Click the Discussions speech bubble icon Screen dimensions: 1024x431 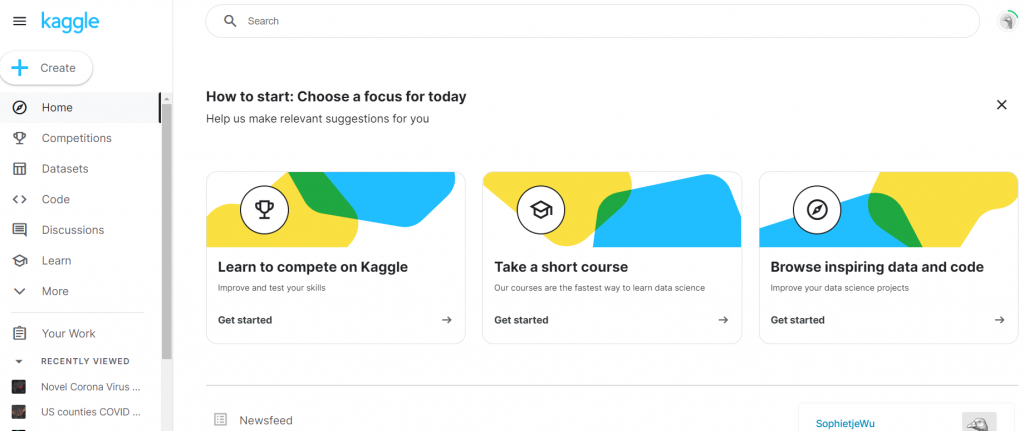pyautogui.click(x=19, y=230)
